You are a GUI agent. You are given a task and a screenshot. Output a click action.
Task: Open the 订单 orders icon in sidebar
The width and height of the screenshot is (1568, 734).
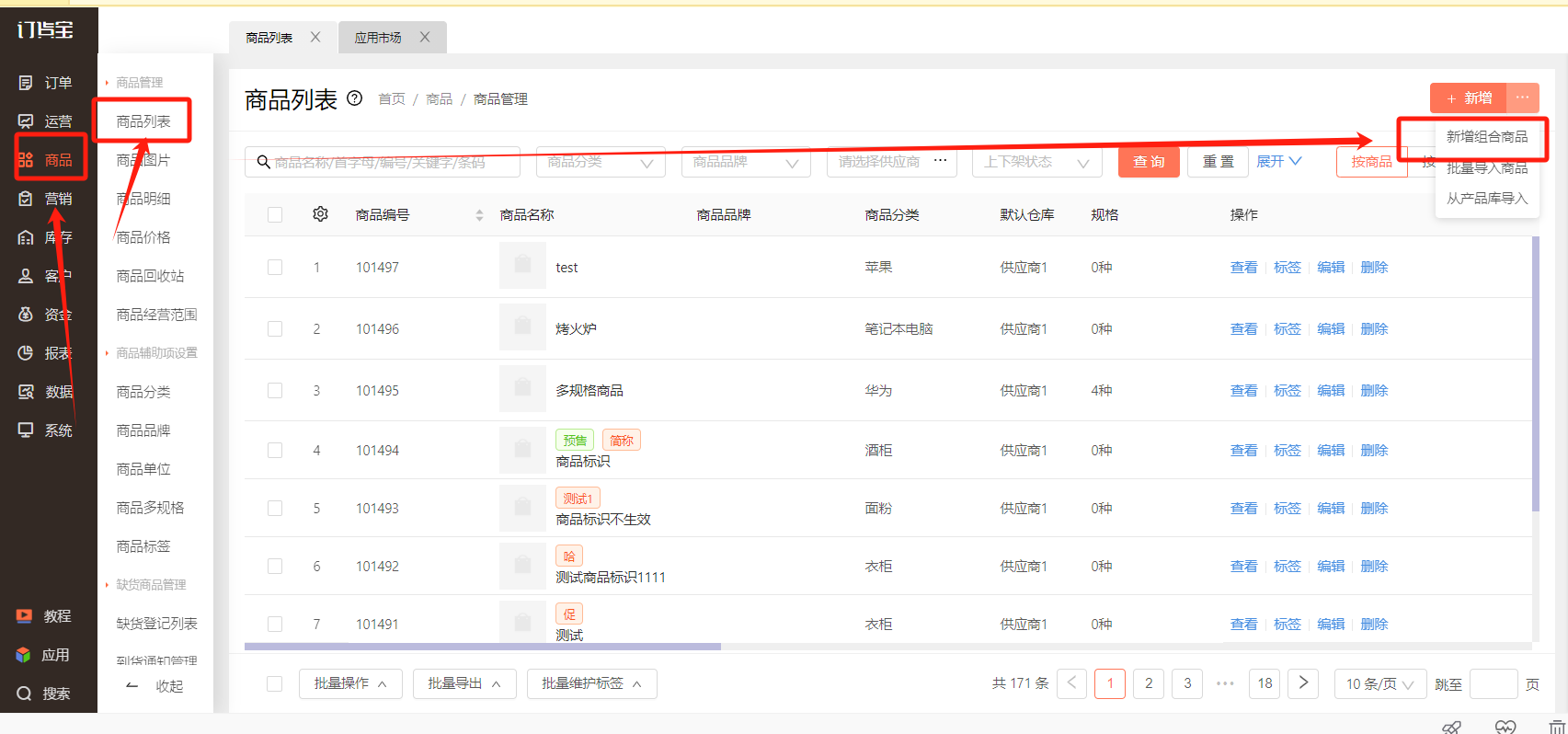click(26, 83)
